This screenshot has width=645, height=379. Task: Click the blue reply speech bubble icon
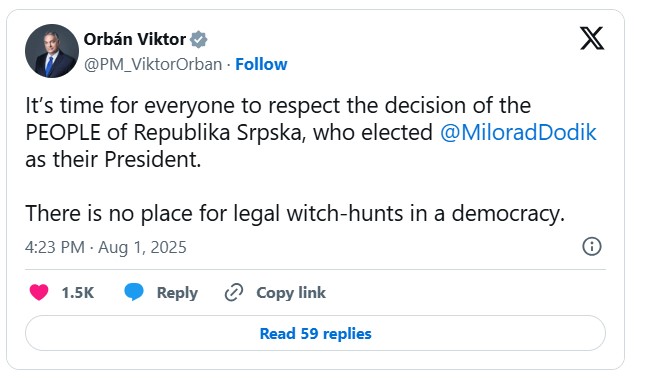(x=134, y=292)
